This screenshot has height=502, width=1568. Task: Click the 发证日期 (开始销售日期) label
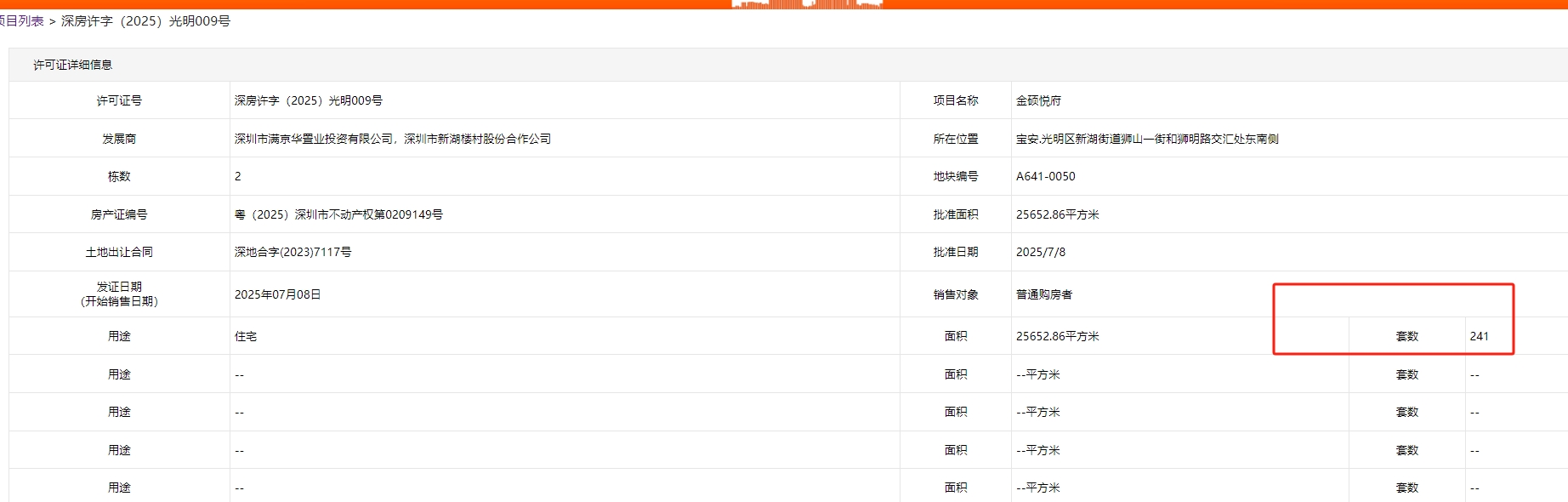pos(119,294)
